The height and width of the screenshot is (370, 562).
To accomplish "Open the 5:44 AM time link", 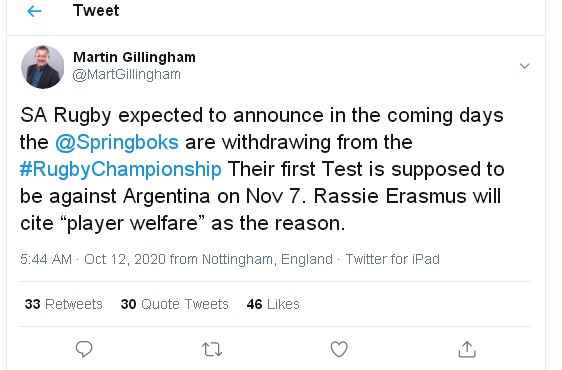I will coord(46,259).
